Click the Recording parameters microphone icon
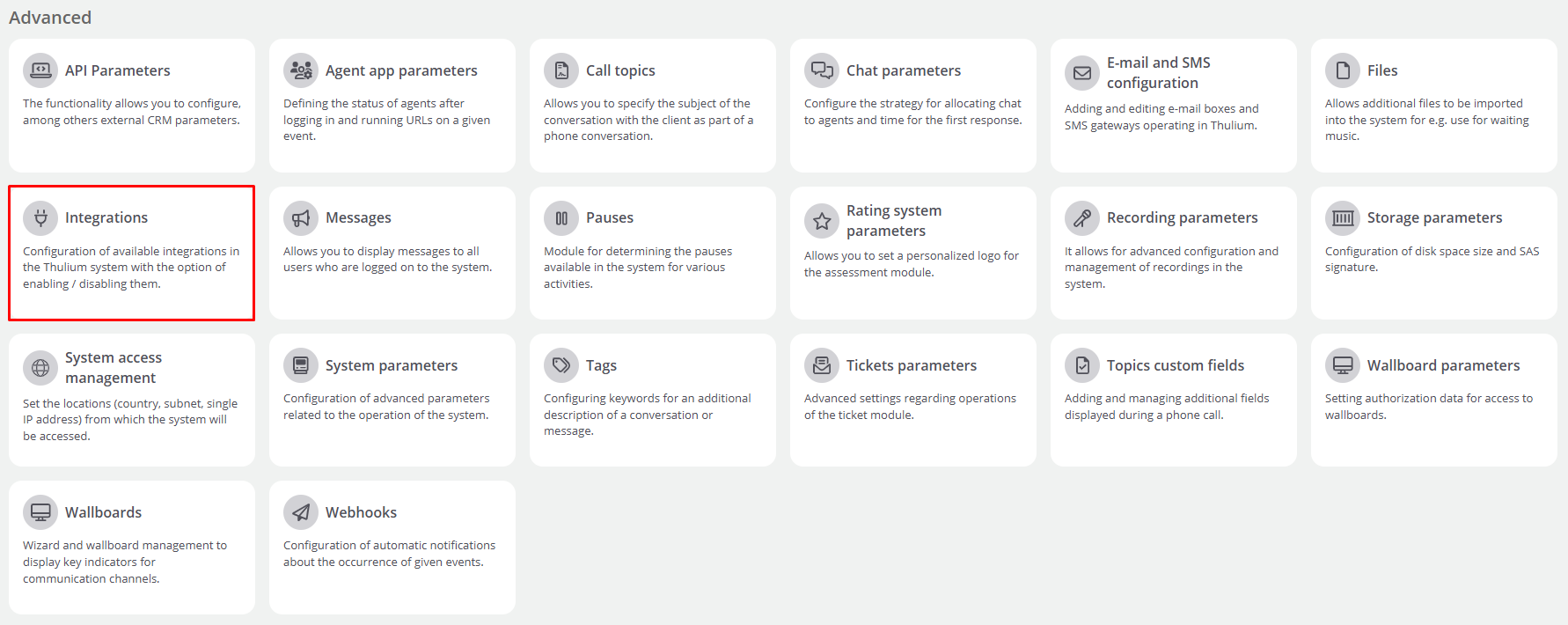 1082,218
